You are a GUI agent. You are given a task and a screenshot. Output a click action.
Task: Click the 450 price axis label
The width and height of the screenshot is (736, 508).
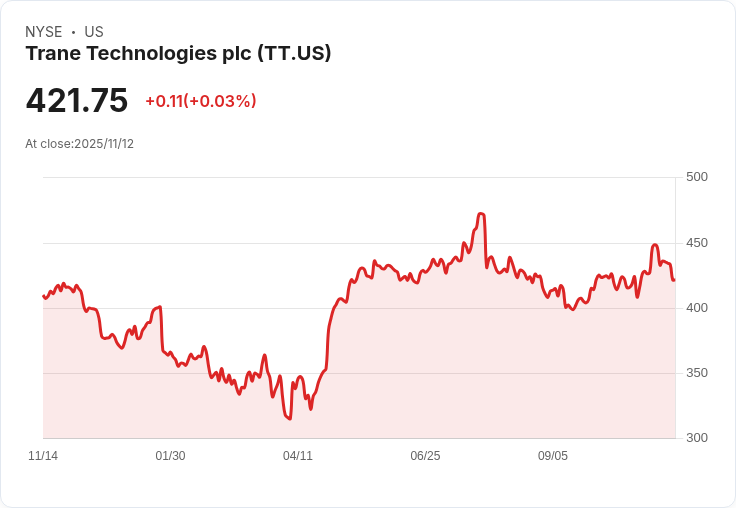click(x=697, y=243)
